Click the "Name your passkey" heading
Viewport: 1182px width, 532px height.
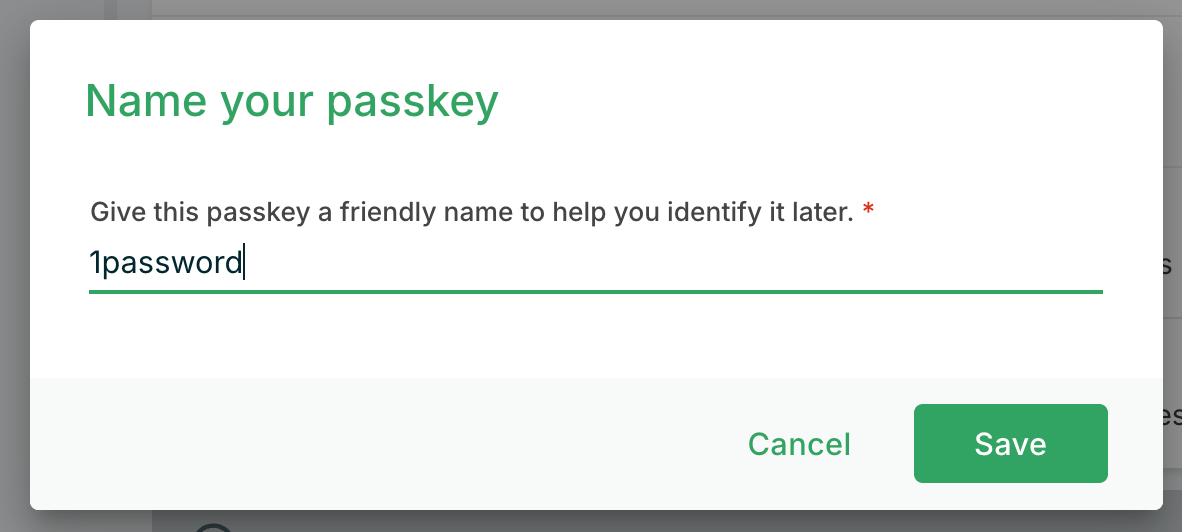click(292, 102)
